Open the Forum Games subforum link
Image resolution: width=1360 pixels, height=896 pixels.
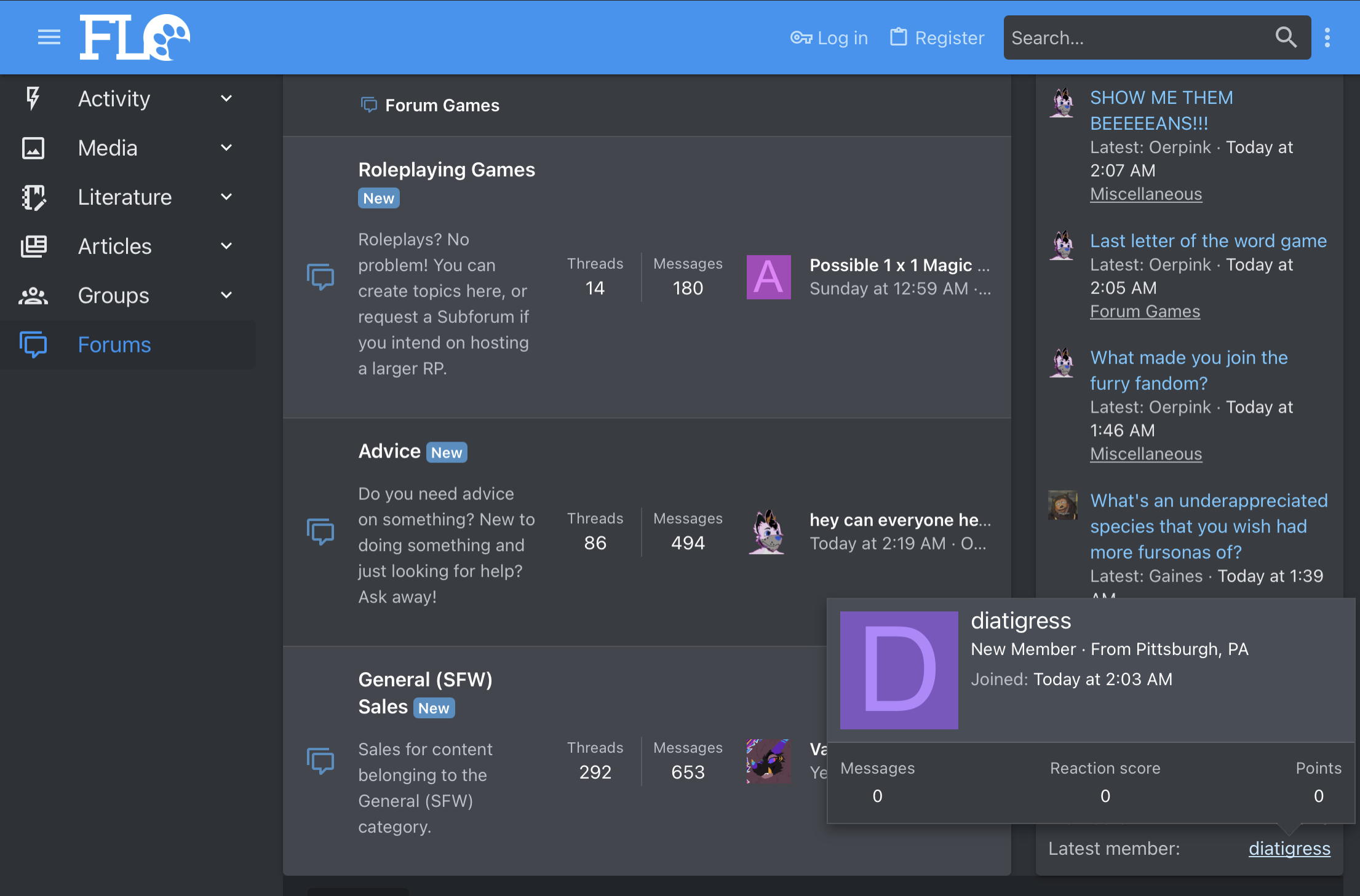(442, 105)
